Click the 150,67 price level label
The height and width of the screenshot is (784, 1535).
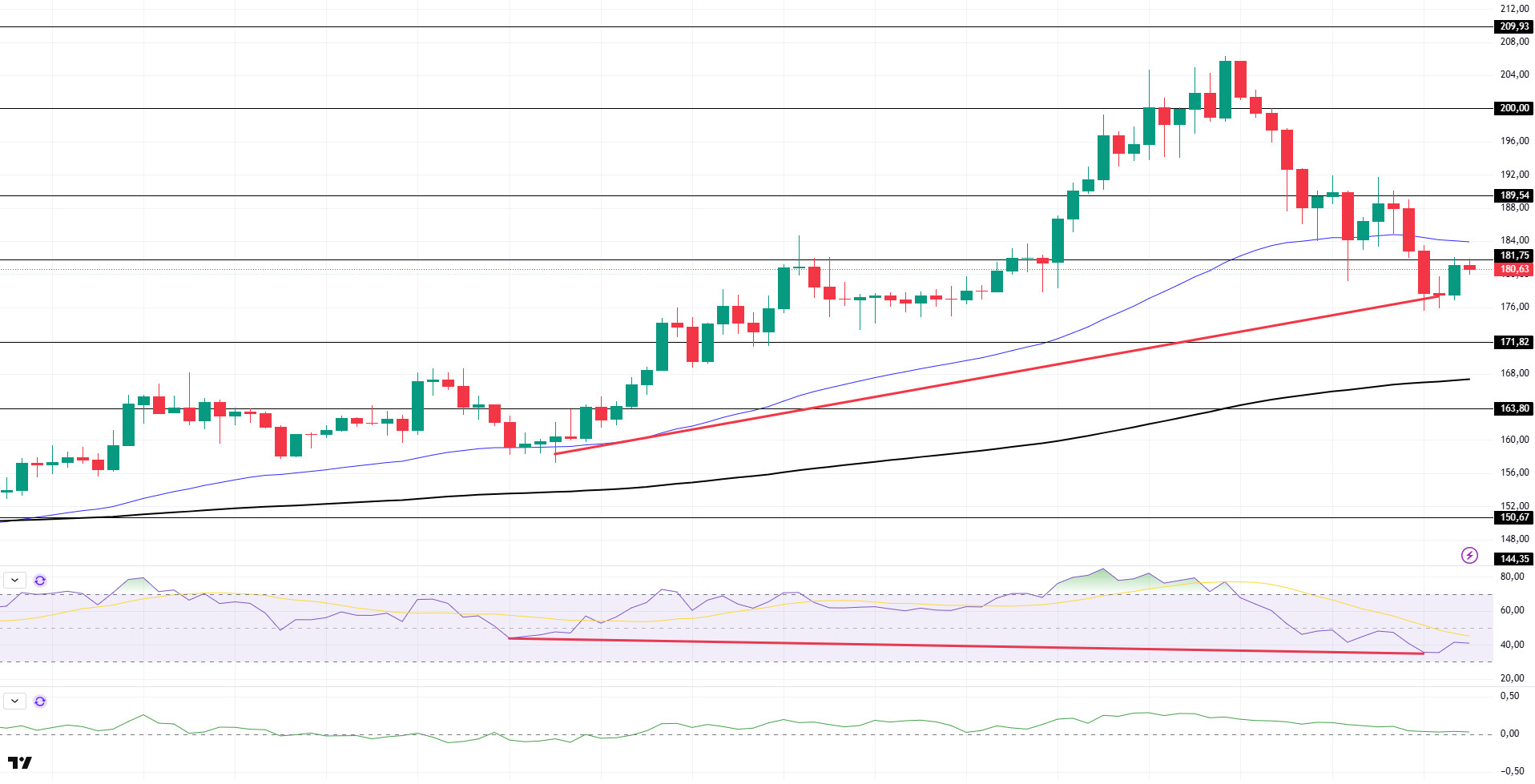tap(1513, 517)
